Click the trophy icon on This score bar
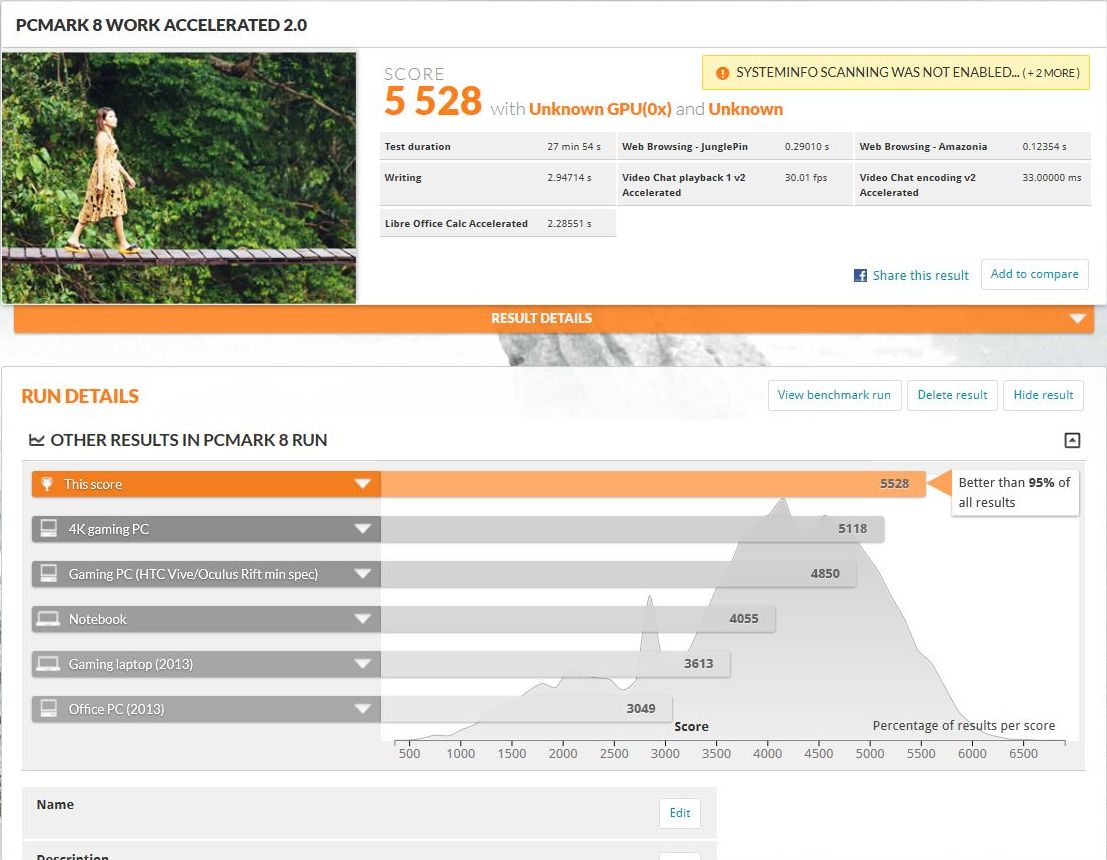Screen dimensions: 1107x860 pyautogui.click(x=46, y=484)
